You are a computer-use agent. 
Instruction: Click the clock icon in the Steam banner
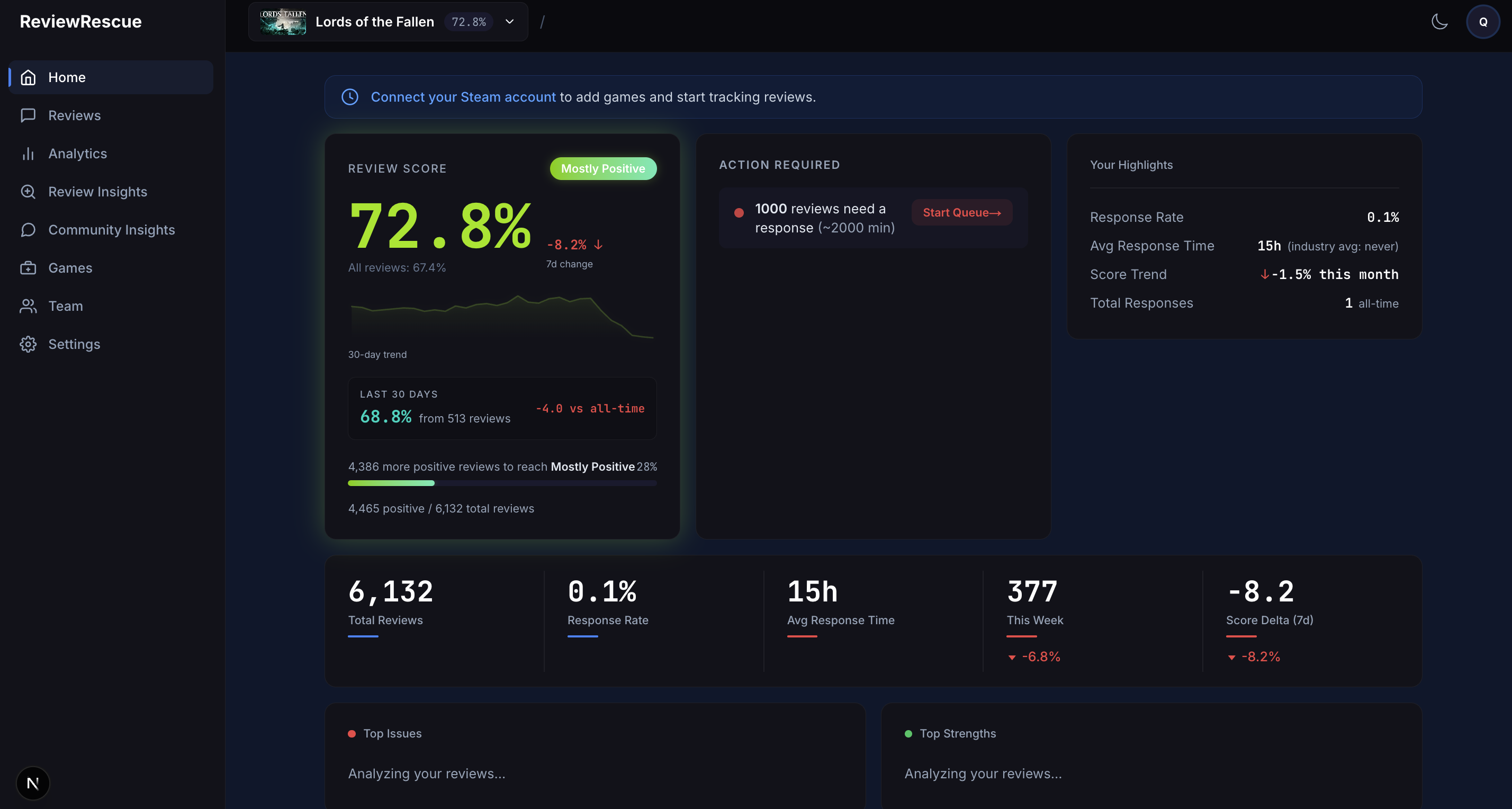(350, 97)
